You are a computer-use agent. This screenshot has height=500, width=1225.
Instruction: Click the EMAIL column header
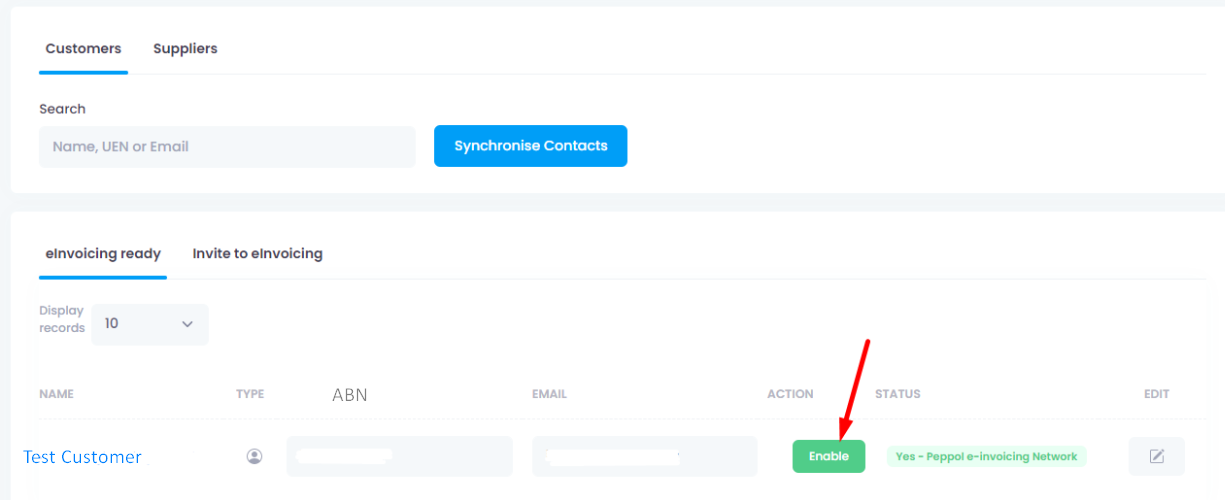549,394
